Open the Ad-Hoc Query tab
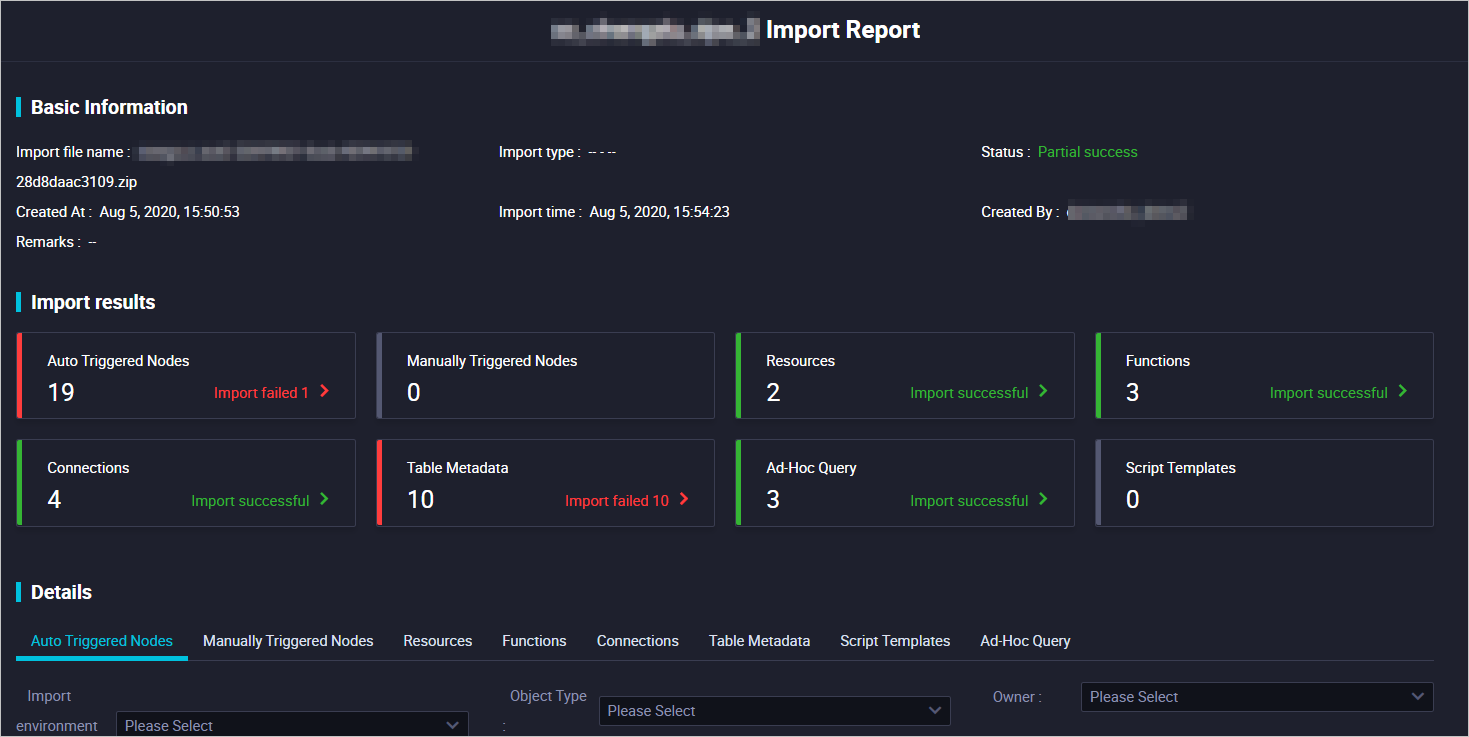1469x737 pixels. click(x=1025, y=641)
